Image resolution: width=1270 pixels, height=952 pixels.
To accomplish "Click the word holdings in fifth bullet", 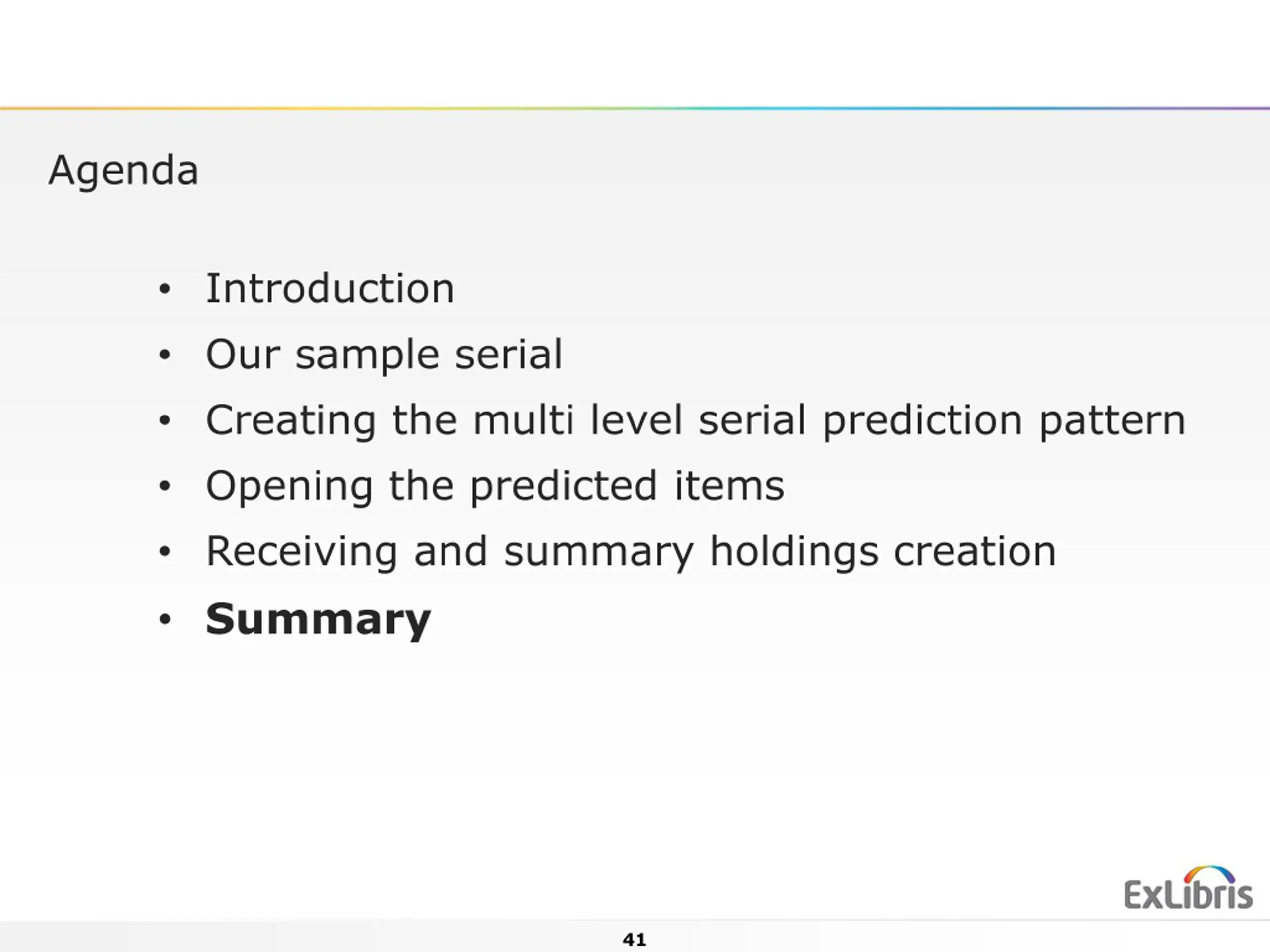I will [x=794, y=552].
